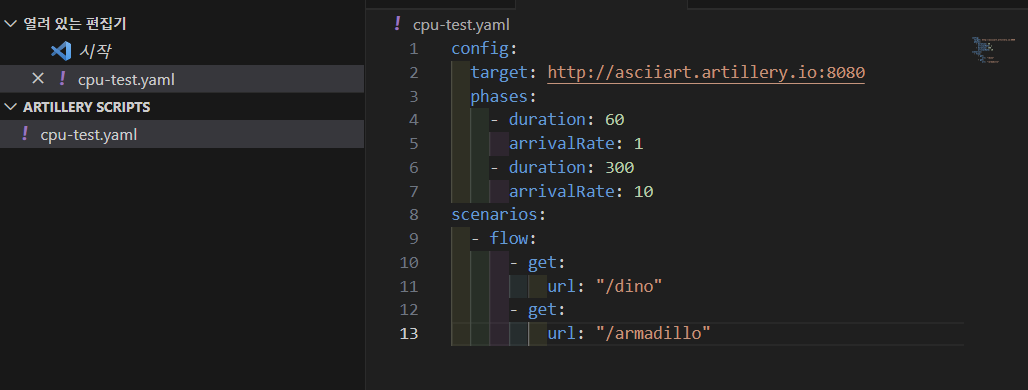The image size is (1028, 390).
Task: Place cursor on the flow: key
Action: 513,239
